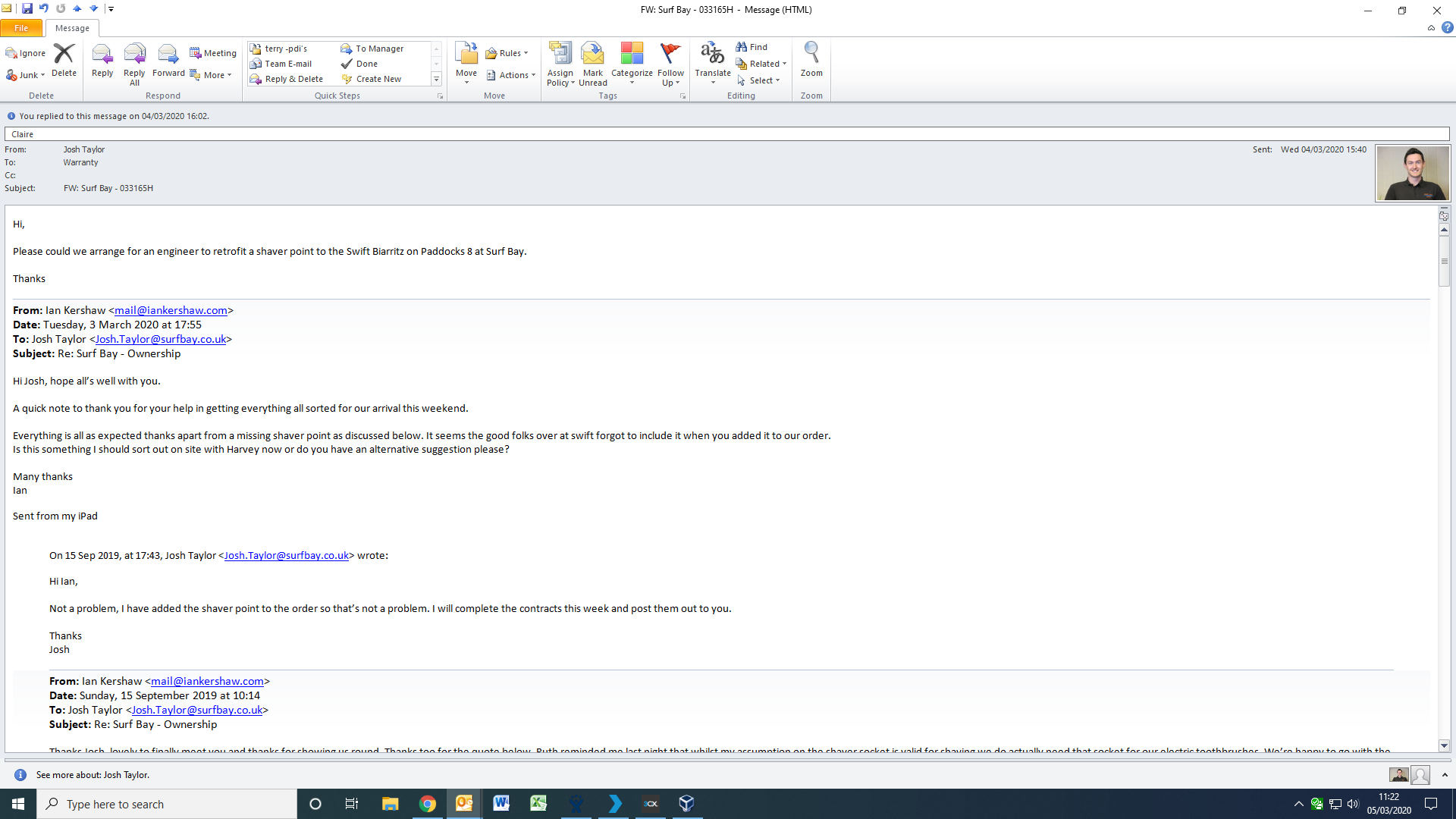The height and width of the screenshot is (819, 1456).
Task: Switch to the Message tab
Action: click(72, 28)
